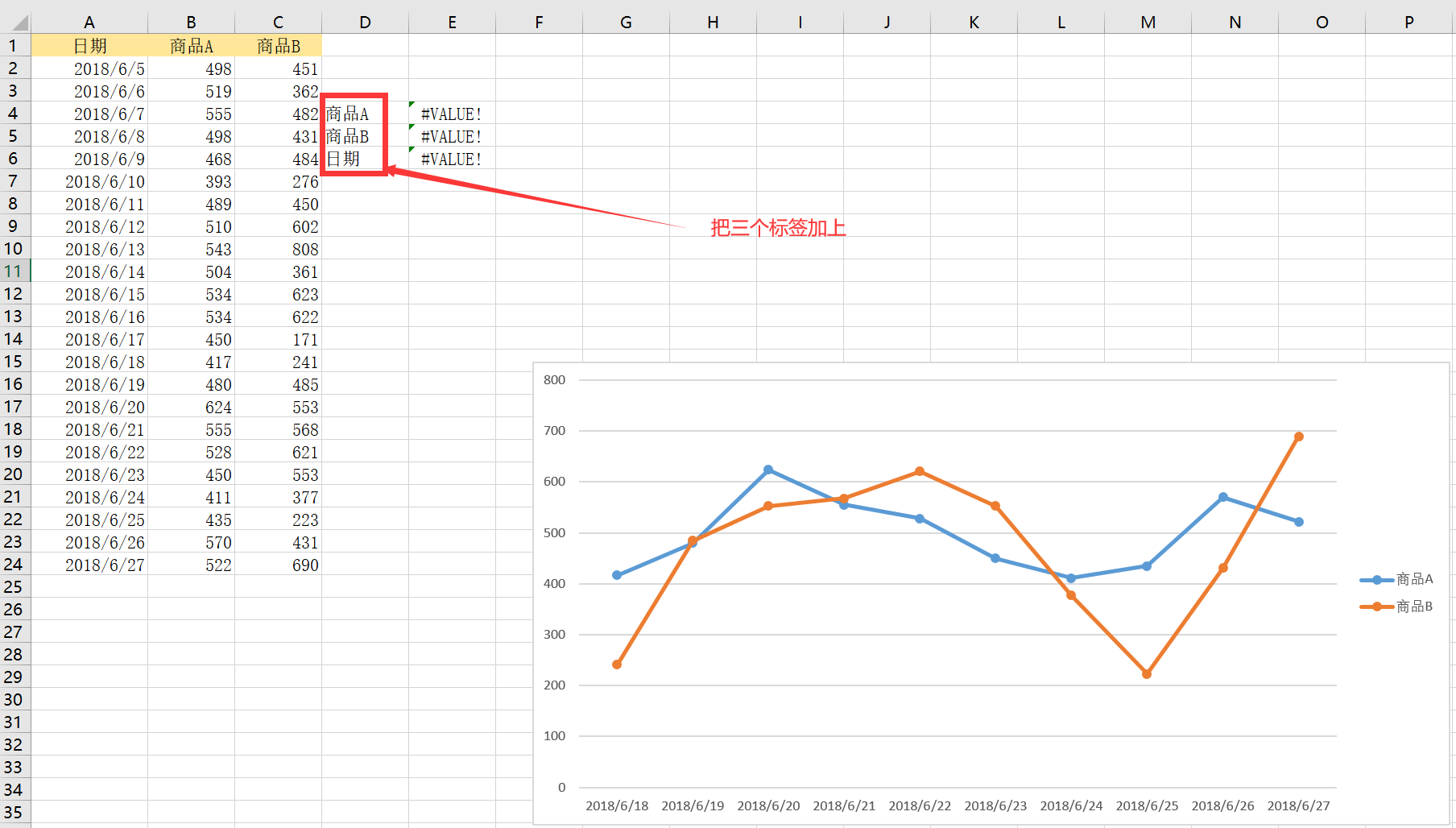
Task: Select cell with value 624
Action: 191,407
